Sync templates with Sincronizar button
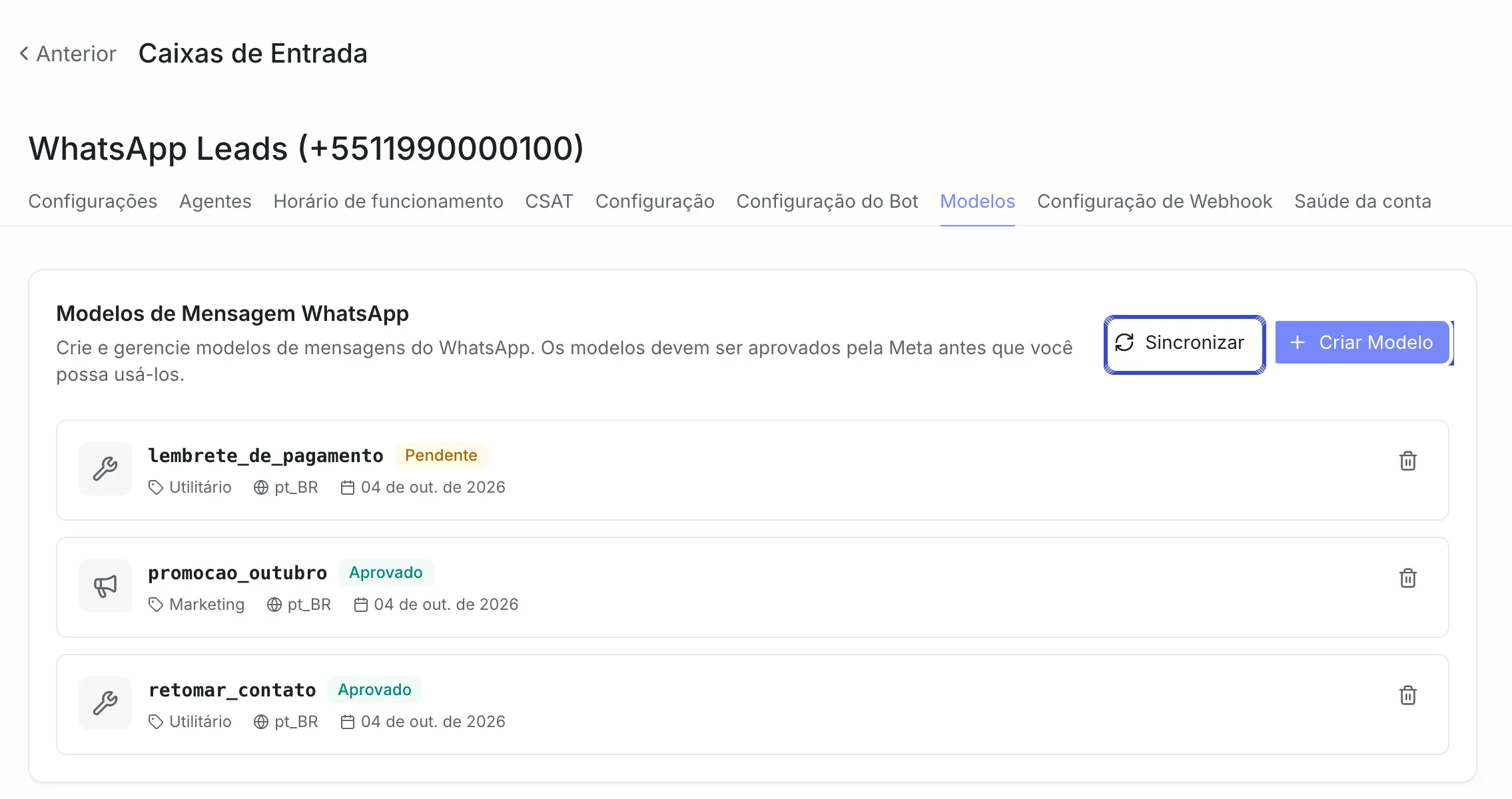This screenshot has width=1512, height=799. pyautogui.click(x=1184, y=344)
